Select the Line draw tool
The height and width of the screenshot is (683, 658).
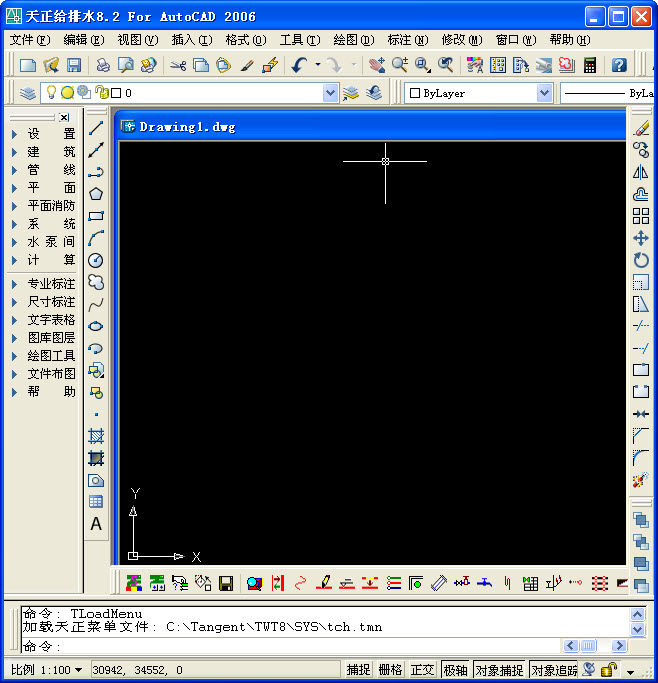click(x=96, y=128)
